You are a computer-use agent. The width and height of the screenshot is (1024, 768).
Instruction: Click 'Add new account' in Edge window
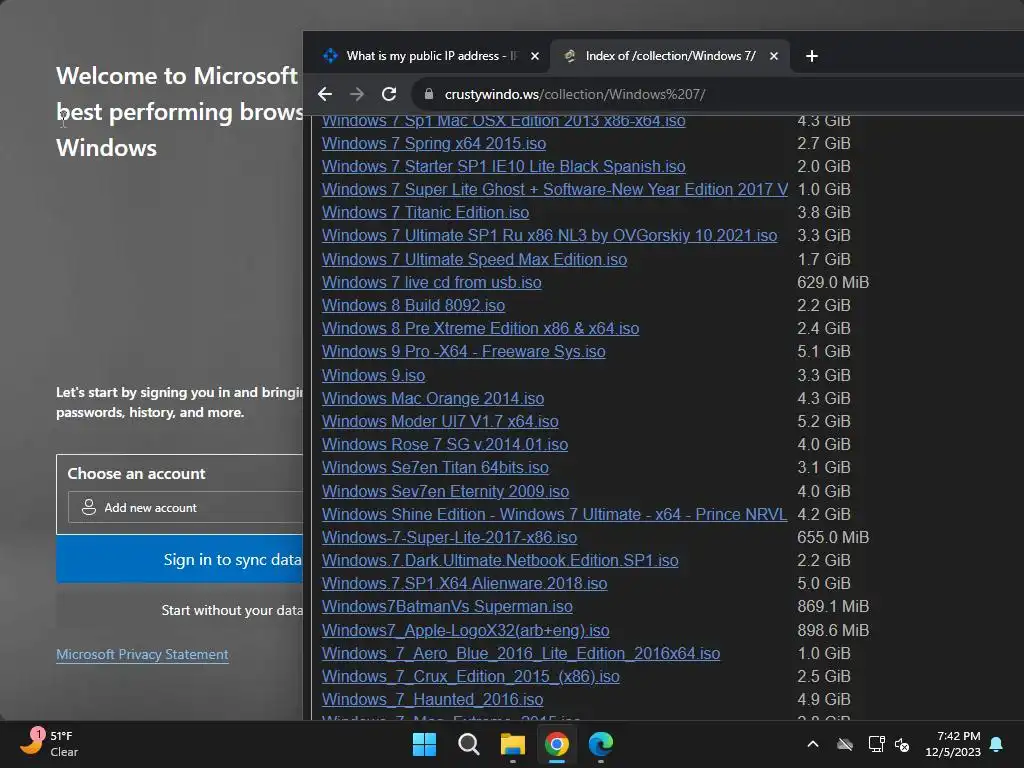point(185,507)
